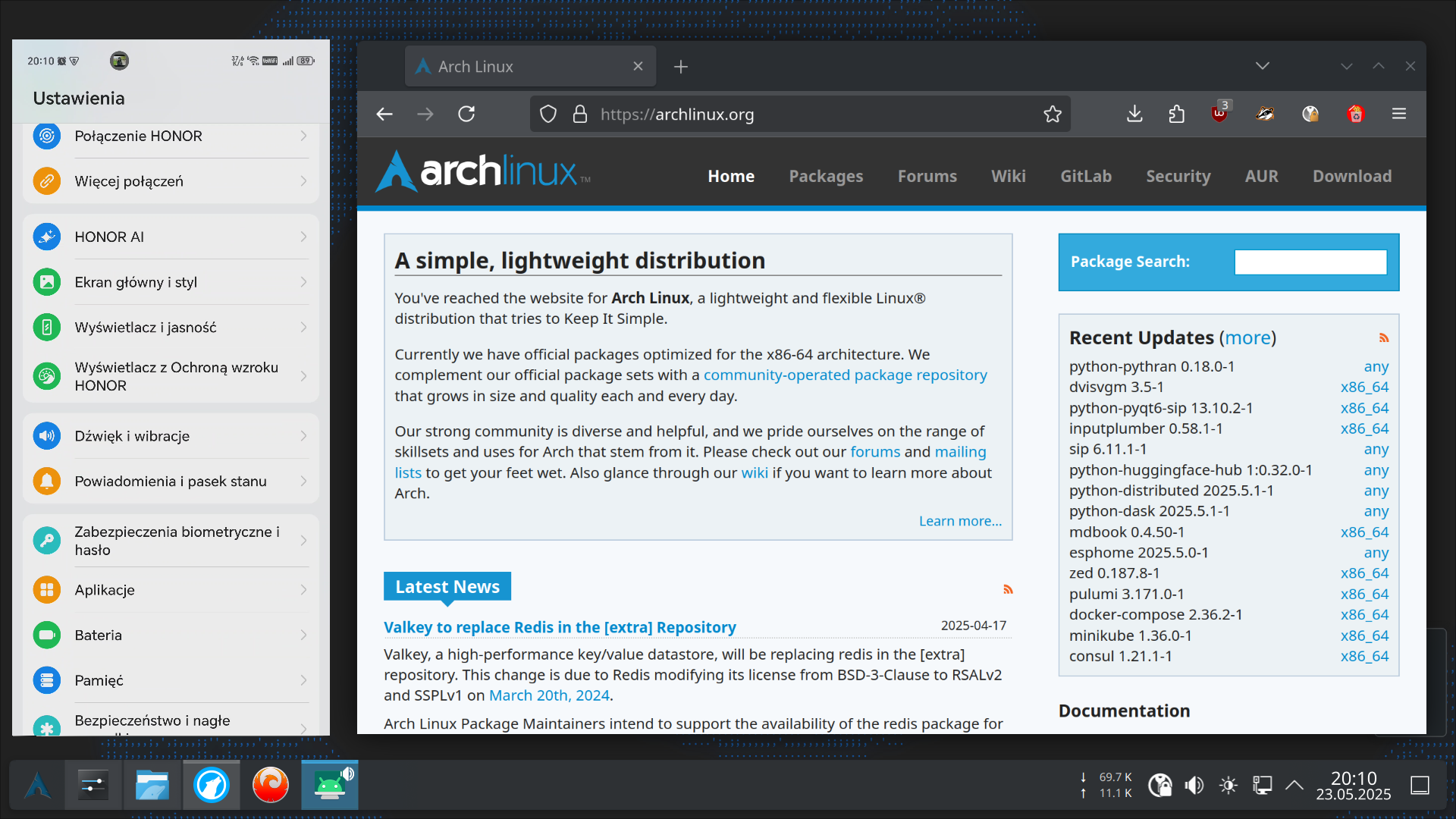Screen dimensions: 1456x819
Task: Click the wiki link in the intro paragraph
Action: 755,473
